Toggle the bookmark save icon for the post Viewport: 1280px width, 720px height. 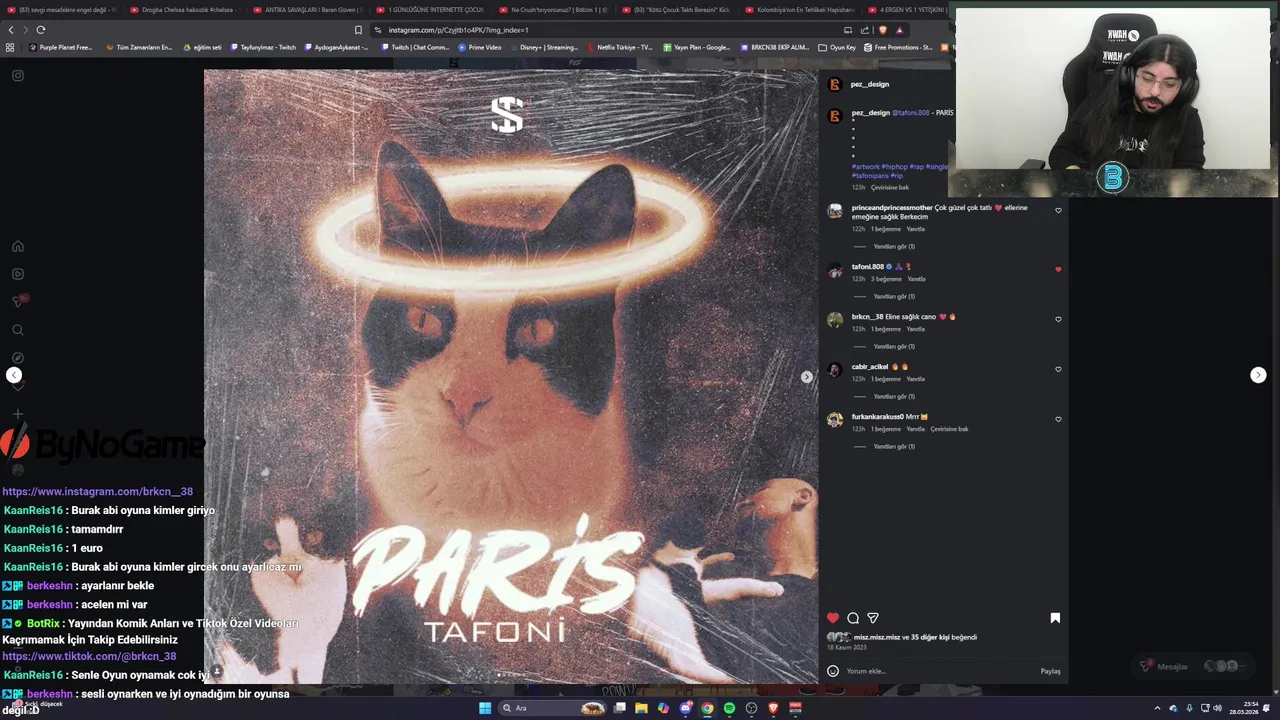pyautogui.click(x=1055, y=618)
